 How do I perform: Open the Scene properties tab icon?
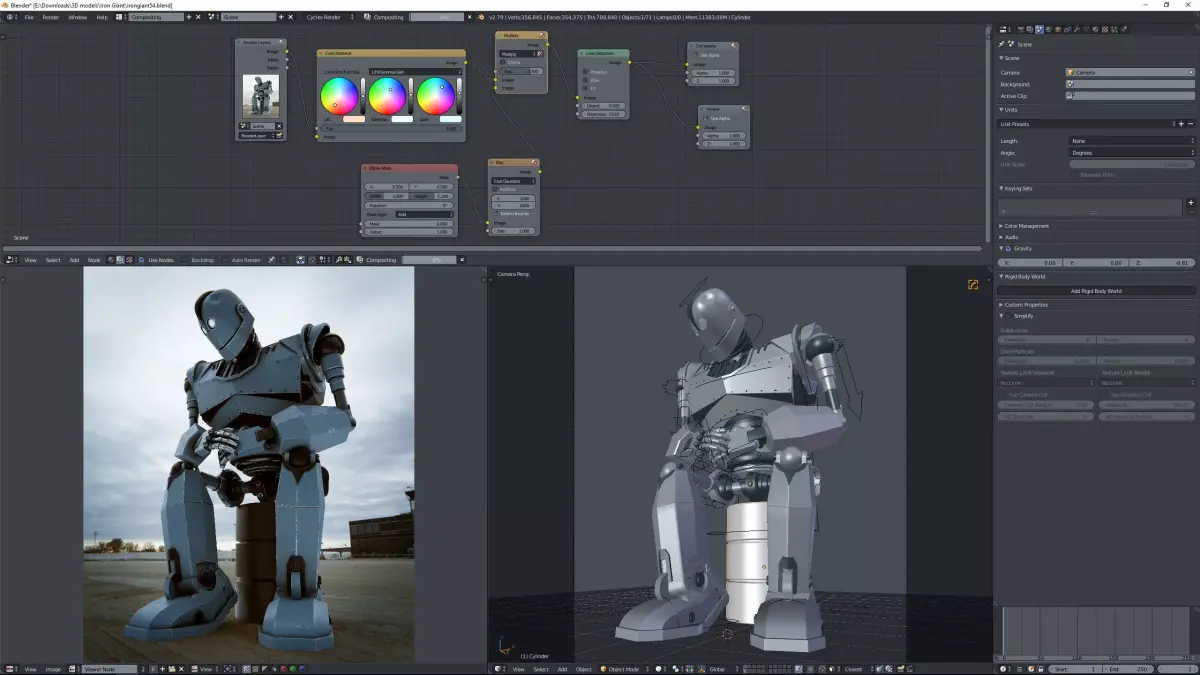tap(1039, 30)
